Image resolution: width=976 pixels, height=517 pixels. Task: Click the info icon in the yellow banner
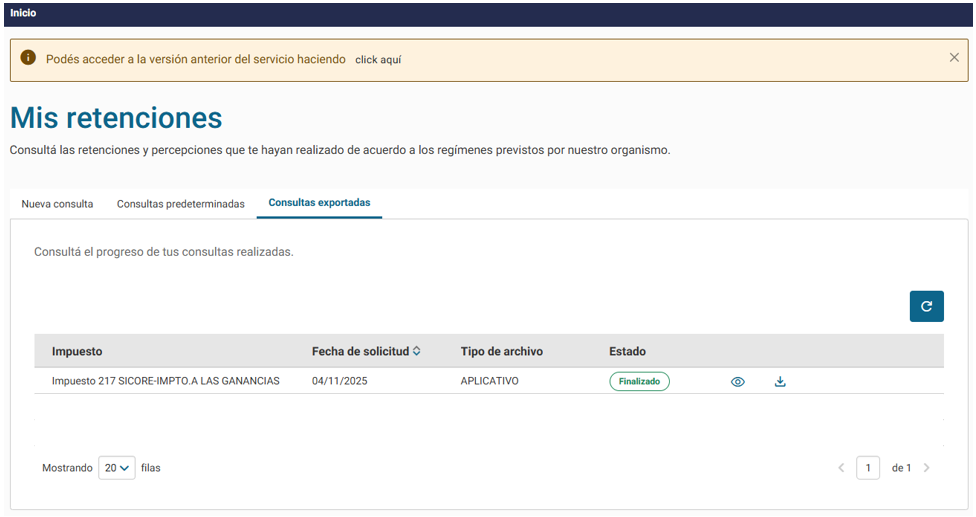(x=28, y=59)
